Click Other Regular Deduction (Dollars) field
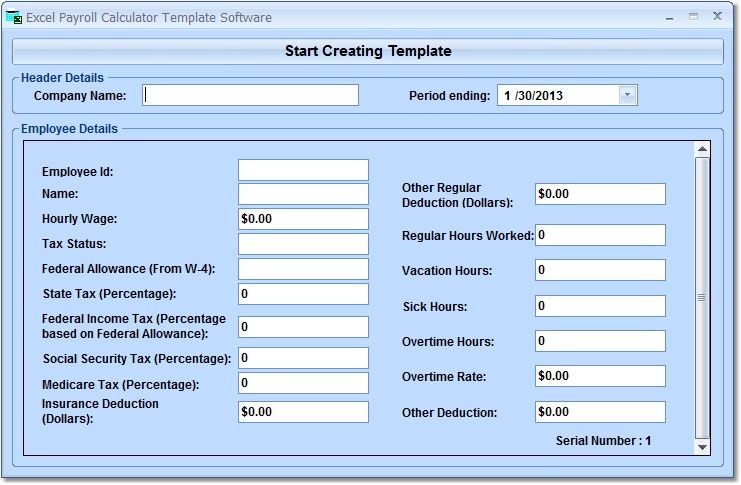741x485 pixels. pos(600,194)
